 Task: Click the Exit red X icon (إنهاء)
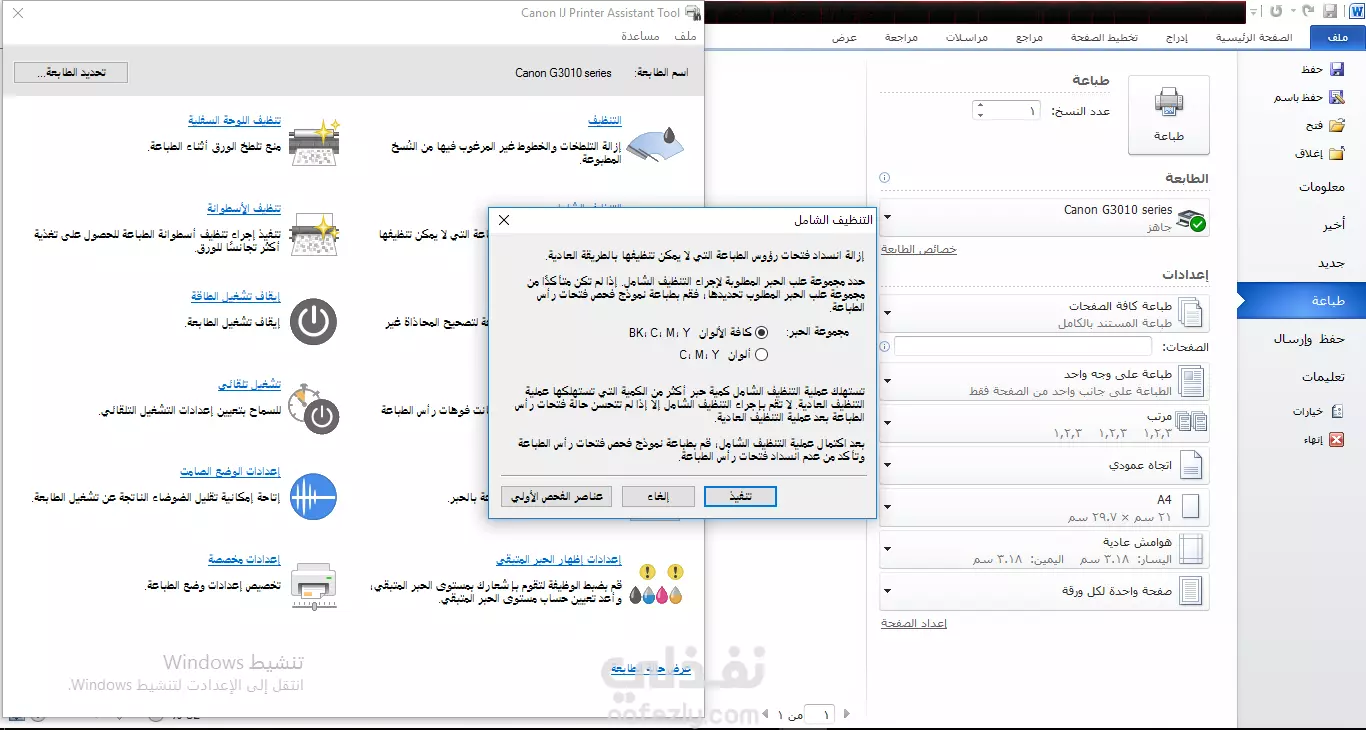(x=1335, y=439)
